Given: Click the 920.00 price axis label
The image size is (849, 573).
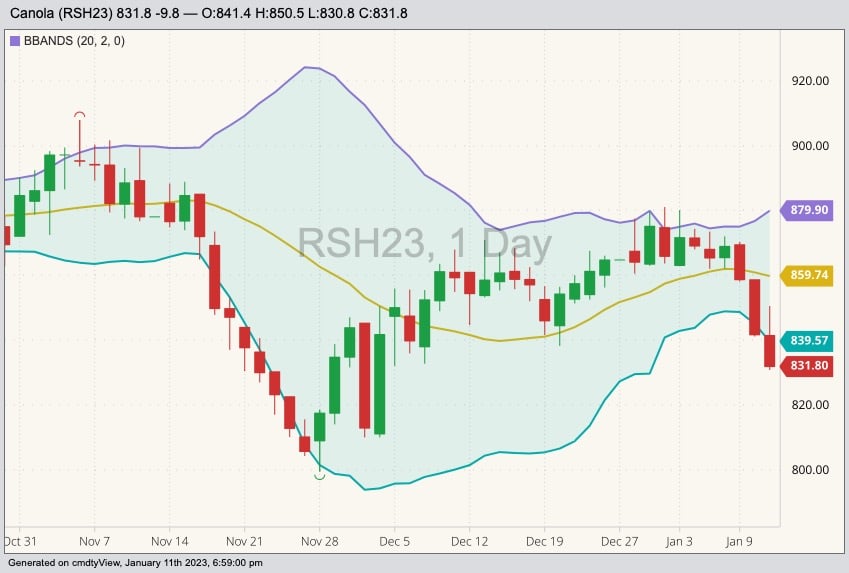Looking at the screenshot, I should coord(810,81).
